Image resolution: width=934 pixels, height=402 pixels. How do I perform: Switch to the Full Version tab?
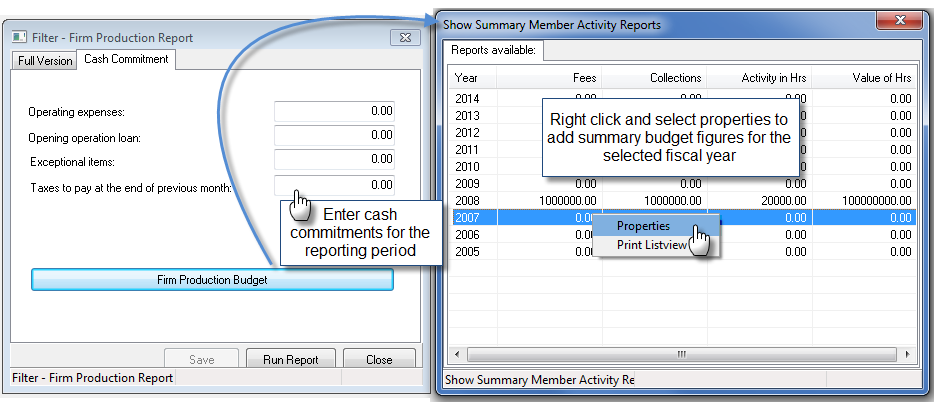(x=45, y=61)
